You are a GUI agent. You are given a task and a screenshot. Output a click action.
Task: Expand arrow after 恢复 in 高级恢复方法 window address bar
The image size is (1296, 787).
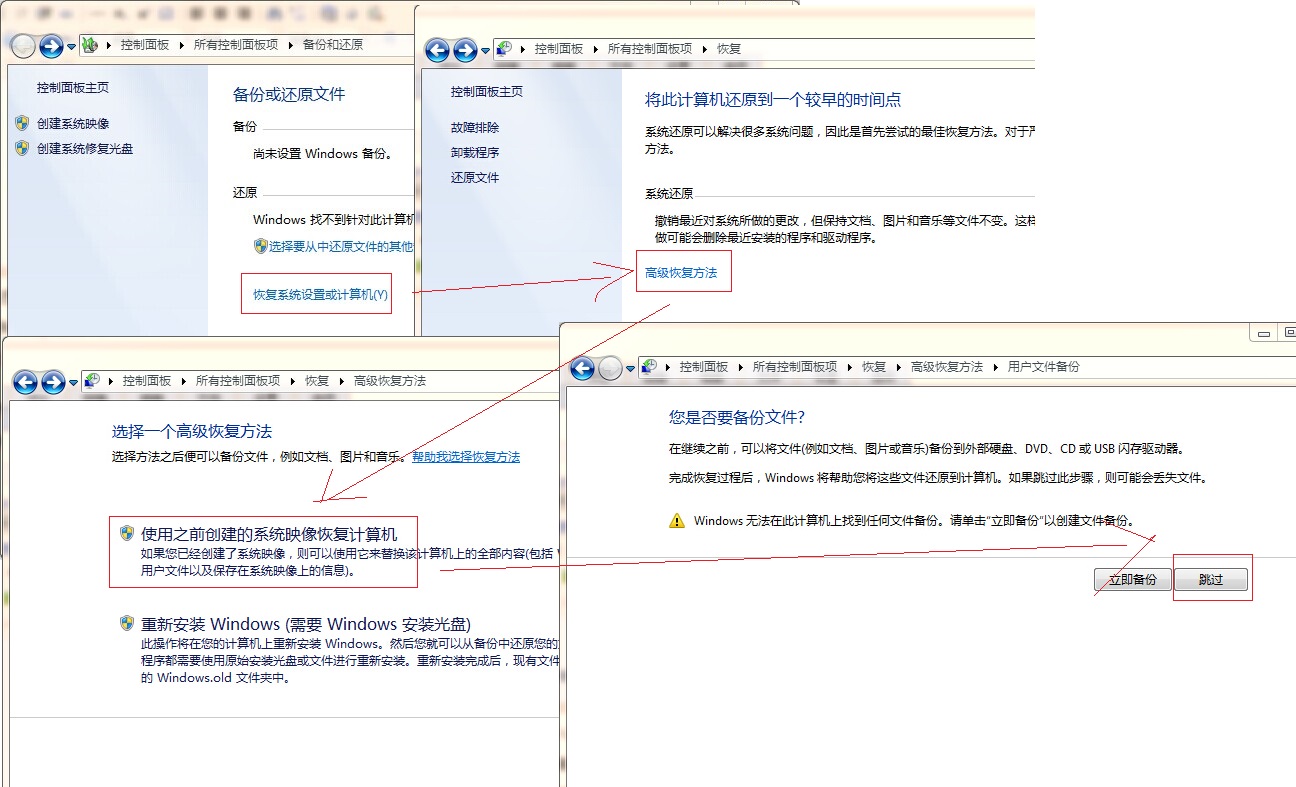340,381
